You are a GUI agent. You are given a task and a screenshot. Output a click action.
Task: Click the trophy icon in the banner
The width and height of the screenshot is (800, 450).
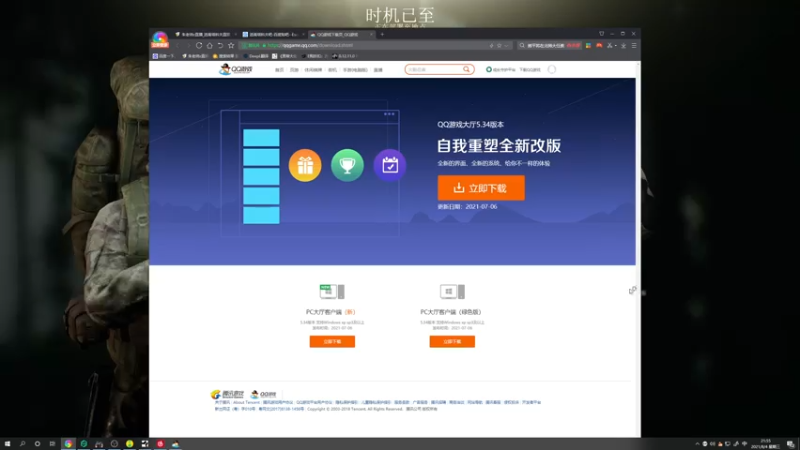pyautogui.click(x=347, y=165)
